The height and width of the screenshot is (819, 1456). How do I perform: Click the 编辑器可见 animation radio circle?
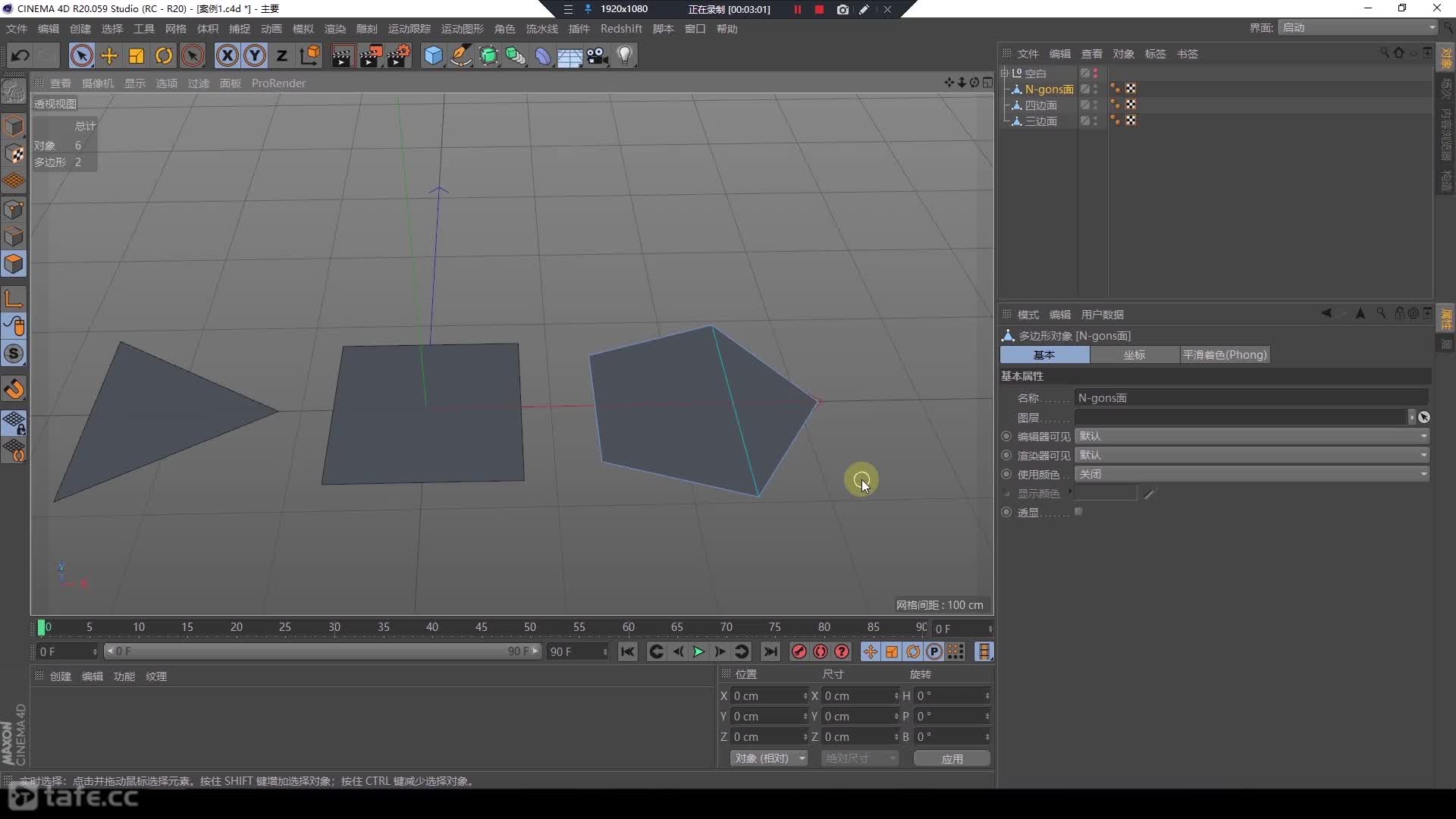1006,436
